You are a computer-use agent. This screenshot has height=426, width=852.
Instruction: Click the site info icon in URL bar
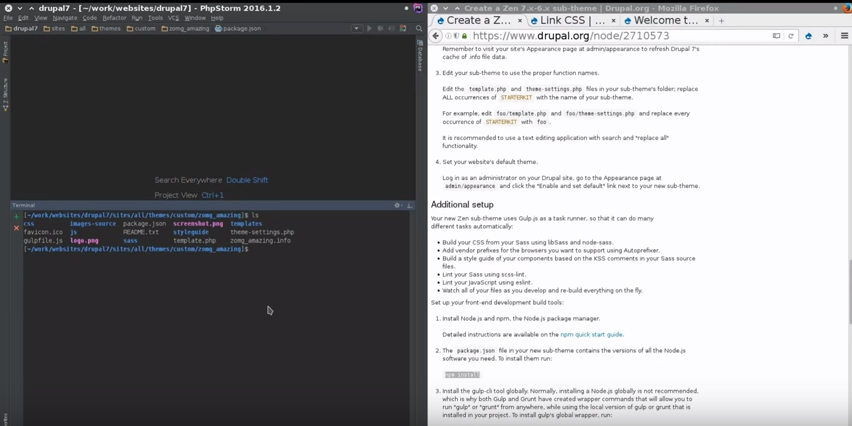[449, 36]
